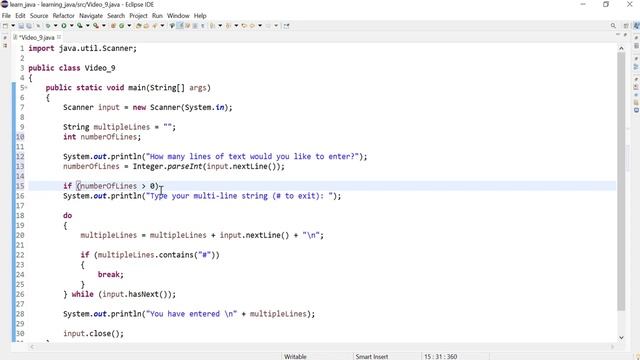Close the Video_9.java tab

click(x=59, y=37)
